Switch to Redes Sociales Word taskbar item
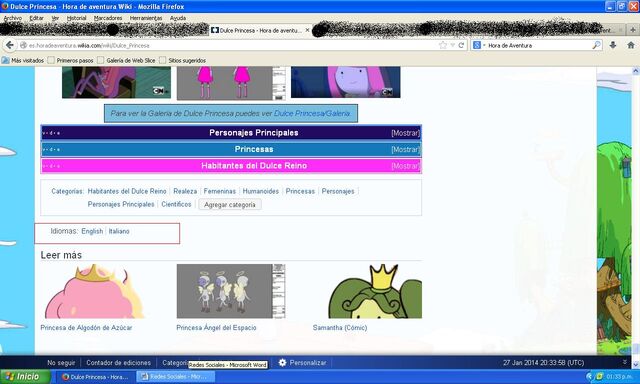640x384 pixels. point(175,377)
